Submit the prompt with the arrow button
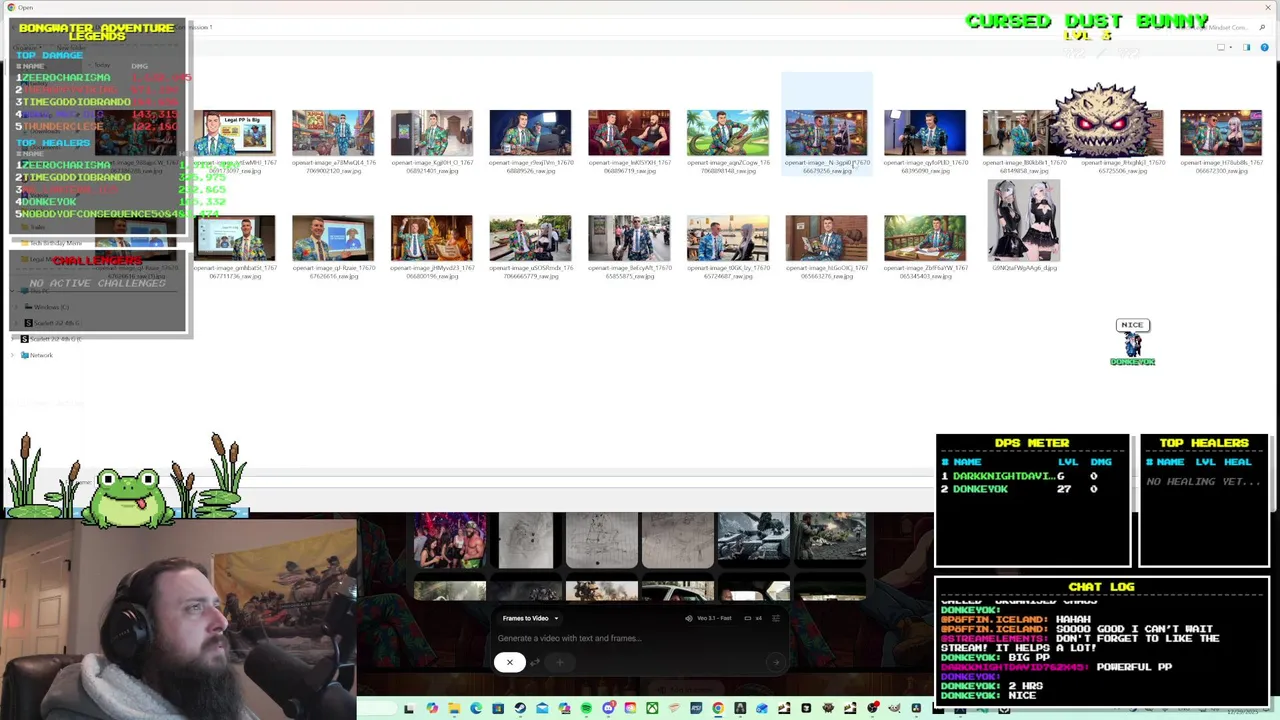 click(775, 662)
